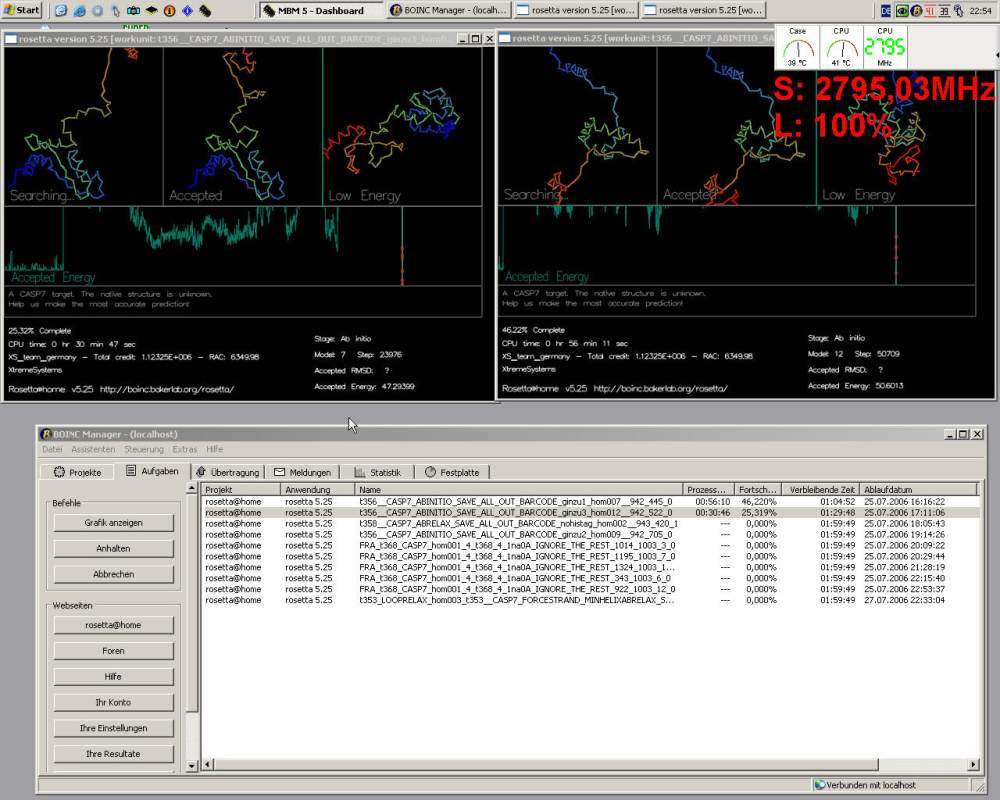The width and height of the screenshot is (1000, 800).
Task: Switch to the Übertragung tab
Action: (x=228, y=472)
